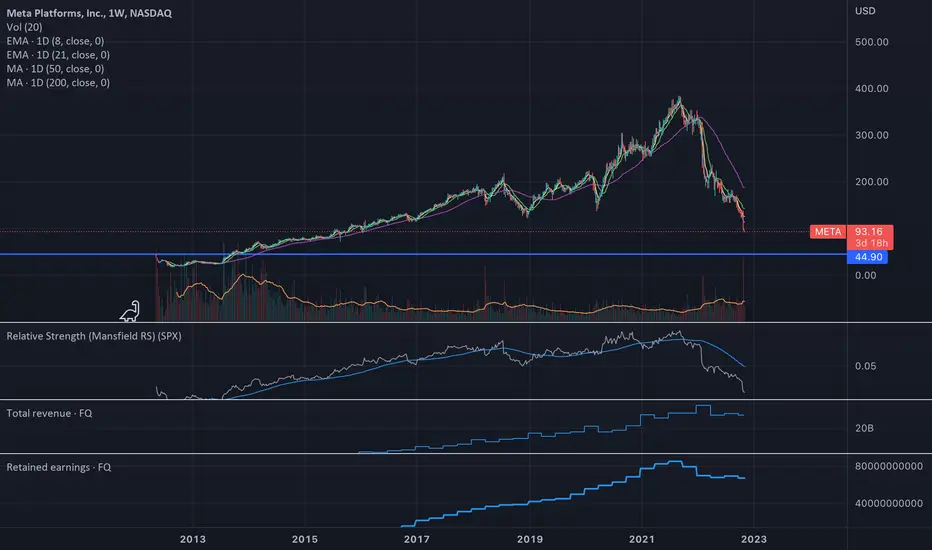
Task: Click the 20B revenue axis value
Action: 864,428
